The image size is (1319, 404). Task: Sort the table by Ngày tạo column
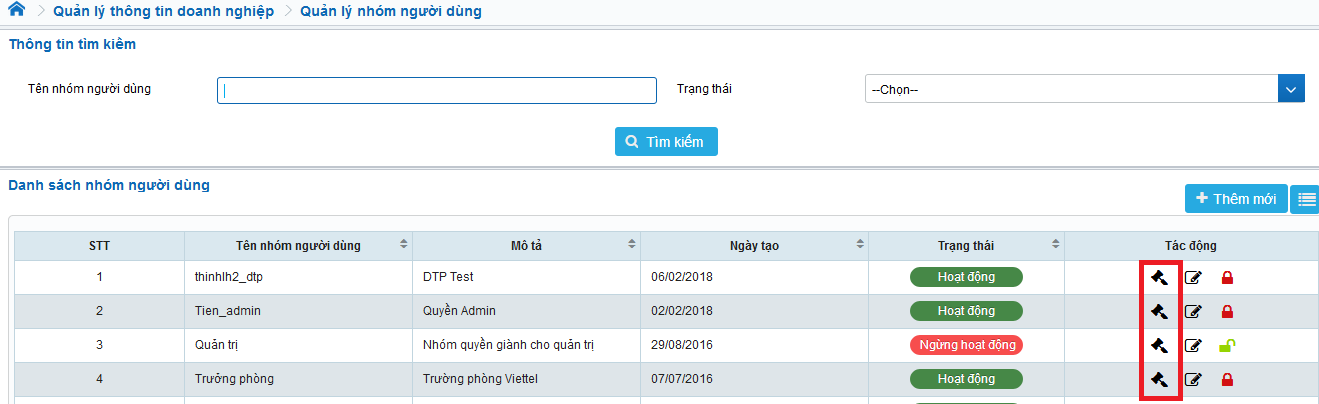860,245
